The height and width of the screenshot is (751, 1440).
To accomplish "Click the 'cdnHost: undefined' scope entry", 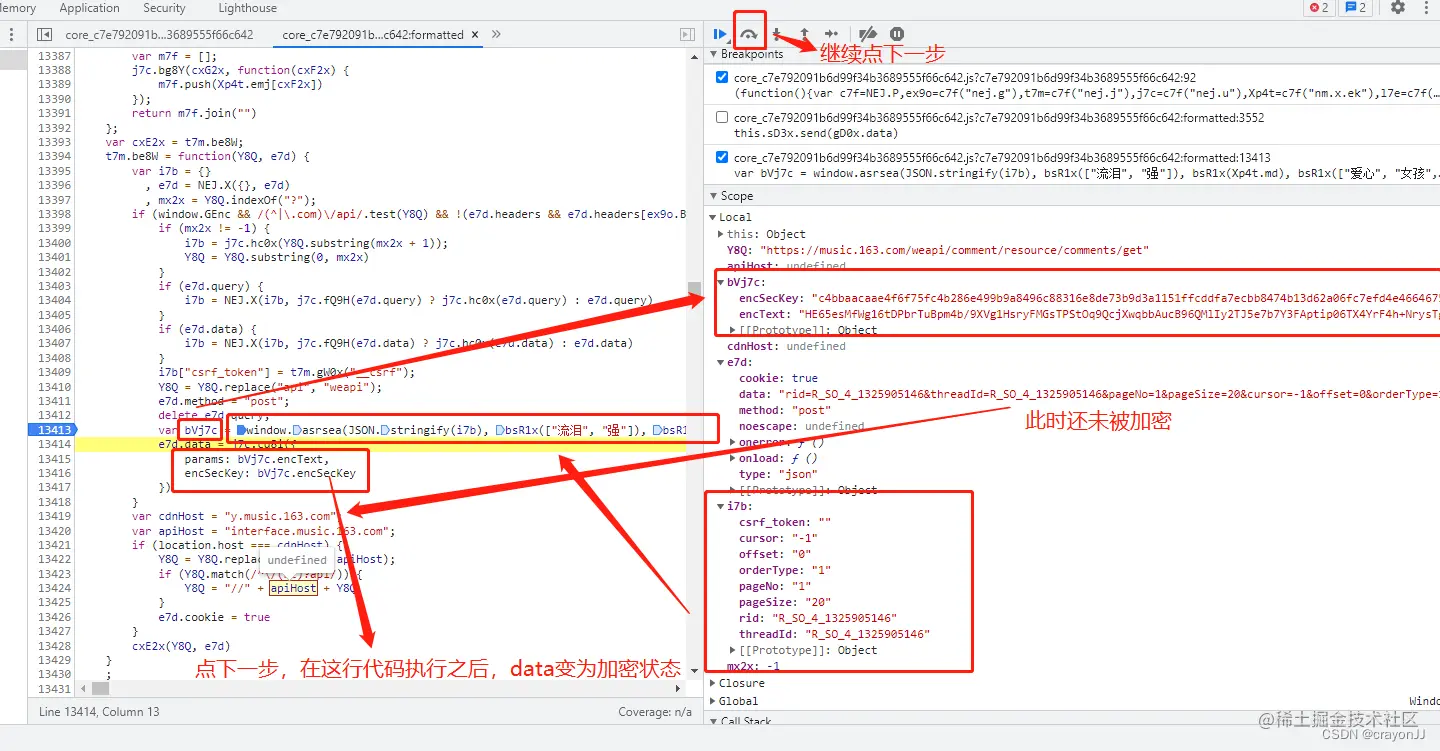I will (786, 346).
